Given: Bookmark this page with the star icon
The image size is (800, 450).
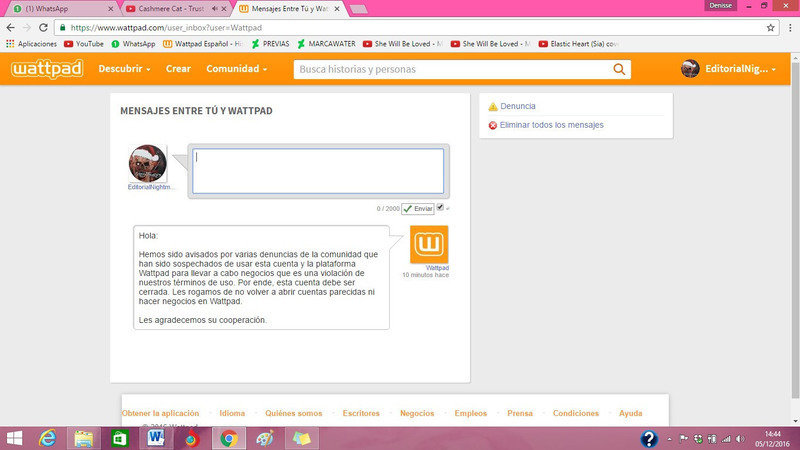Looking at the screenshot, I should [771, 27].
